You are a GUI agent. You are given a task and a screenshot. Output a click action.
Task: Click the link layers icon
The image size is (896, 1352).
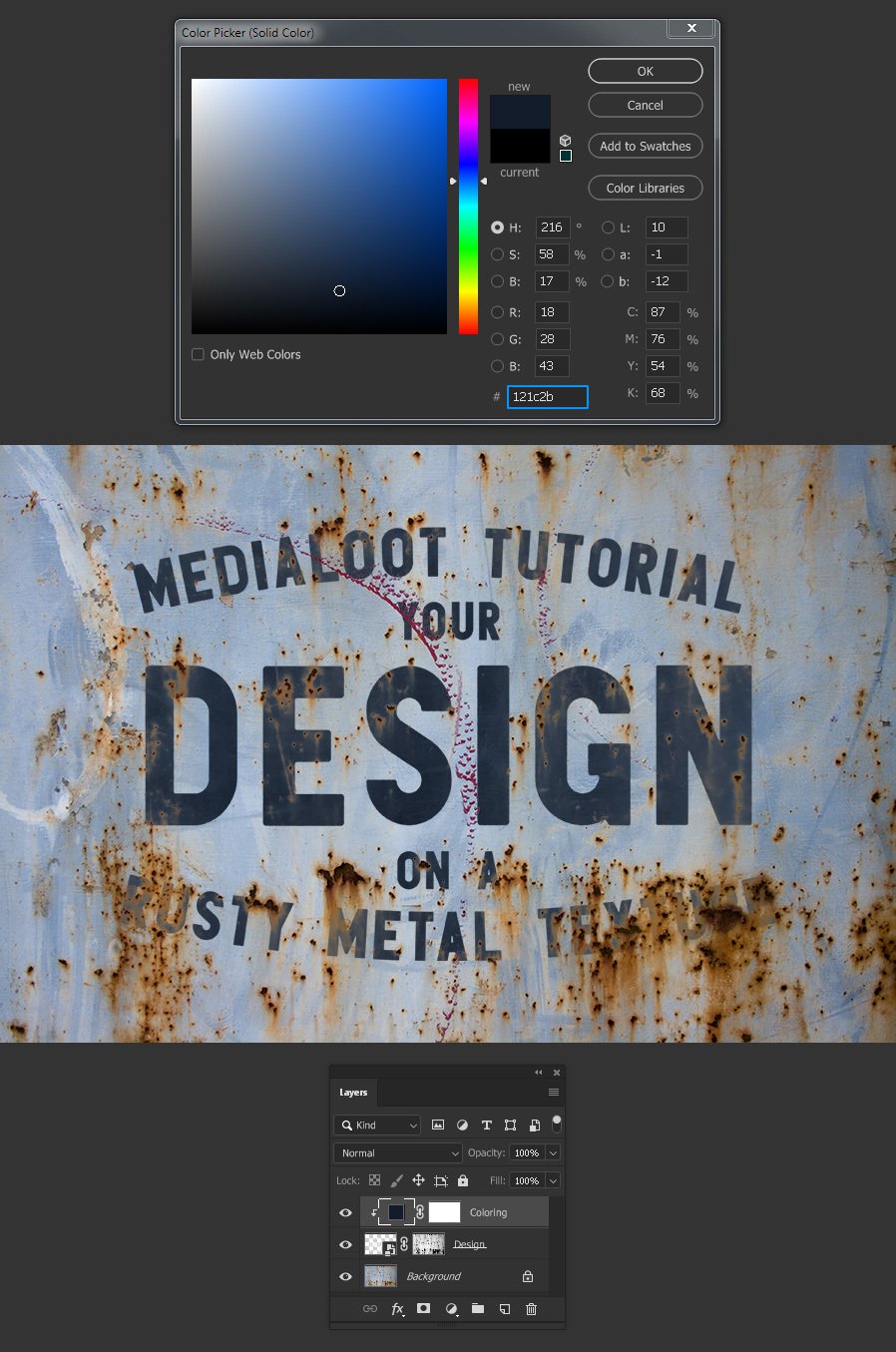pyautogui.click(x=370, y=1309)
